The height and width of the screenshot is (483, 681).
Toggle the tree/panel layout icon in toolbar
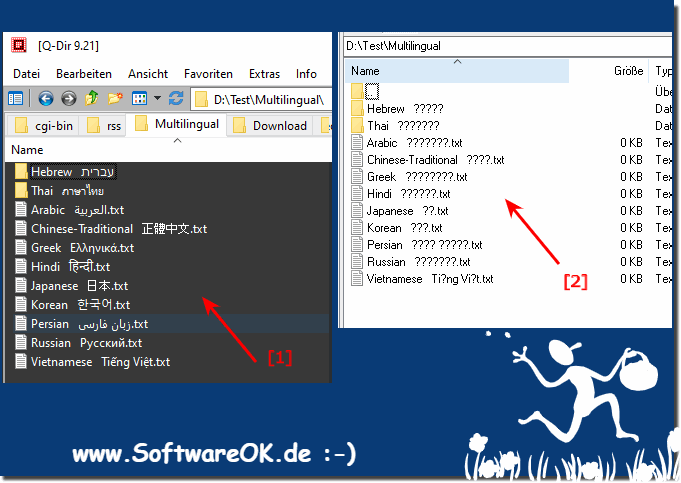click(16, 99)
